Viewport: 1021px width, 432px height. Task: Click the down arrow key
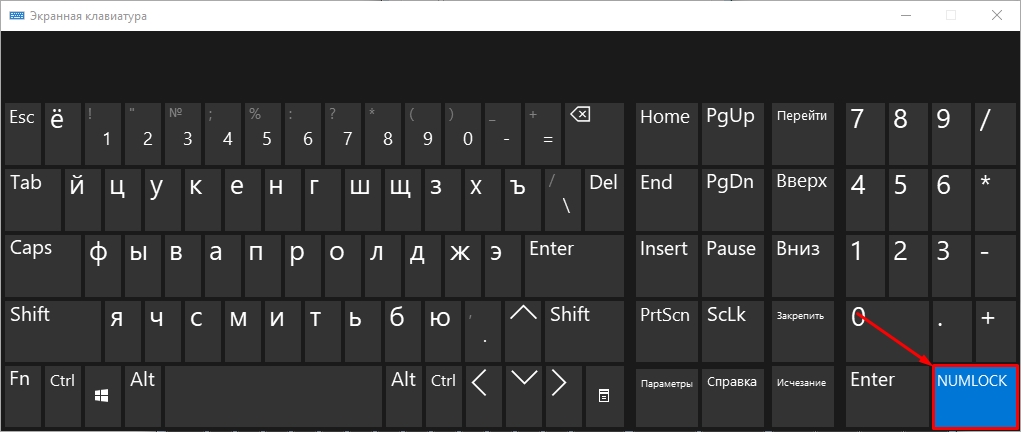coord(524,396)
